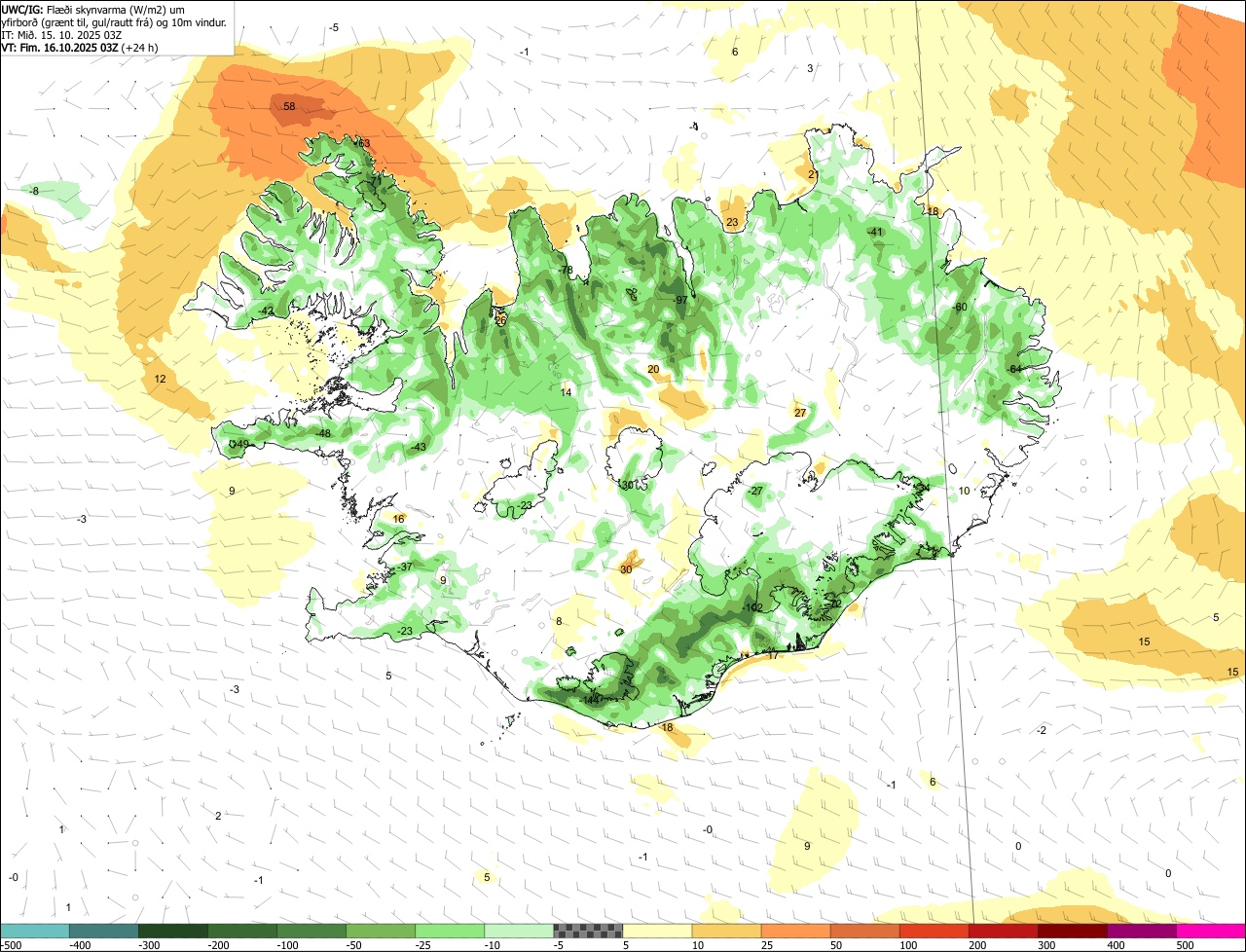Viewport: 1246px width, 952px height.
Task: Click the map value "12" west of Iceland
Action: 161,379
